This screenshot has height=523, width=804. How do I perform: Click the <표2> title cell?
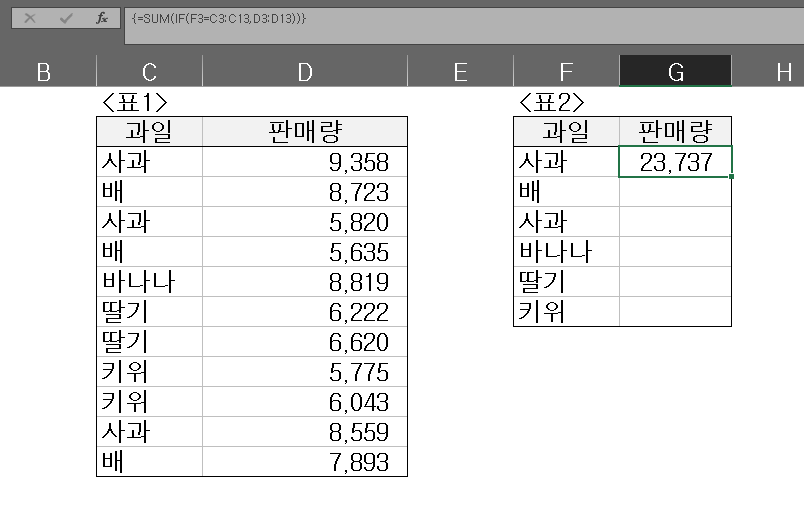552,102
